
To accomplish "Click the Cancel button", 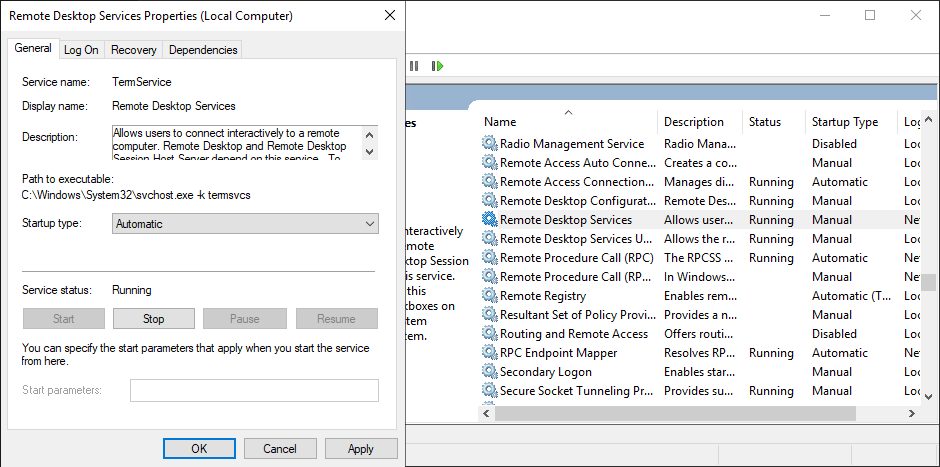I will point(280,448).
